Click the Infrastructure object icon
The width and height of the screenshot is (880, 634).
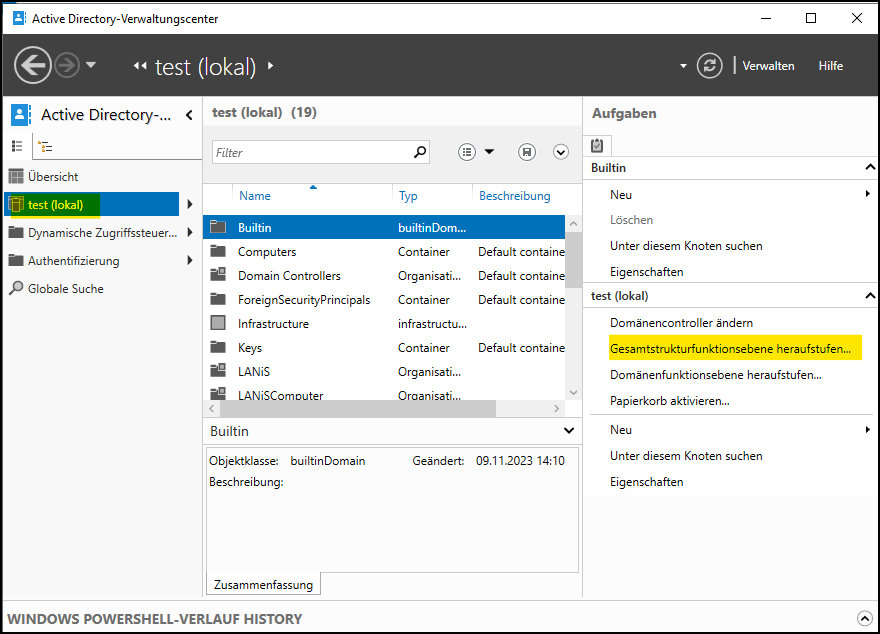tap(218, 323)
